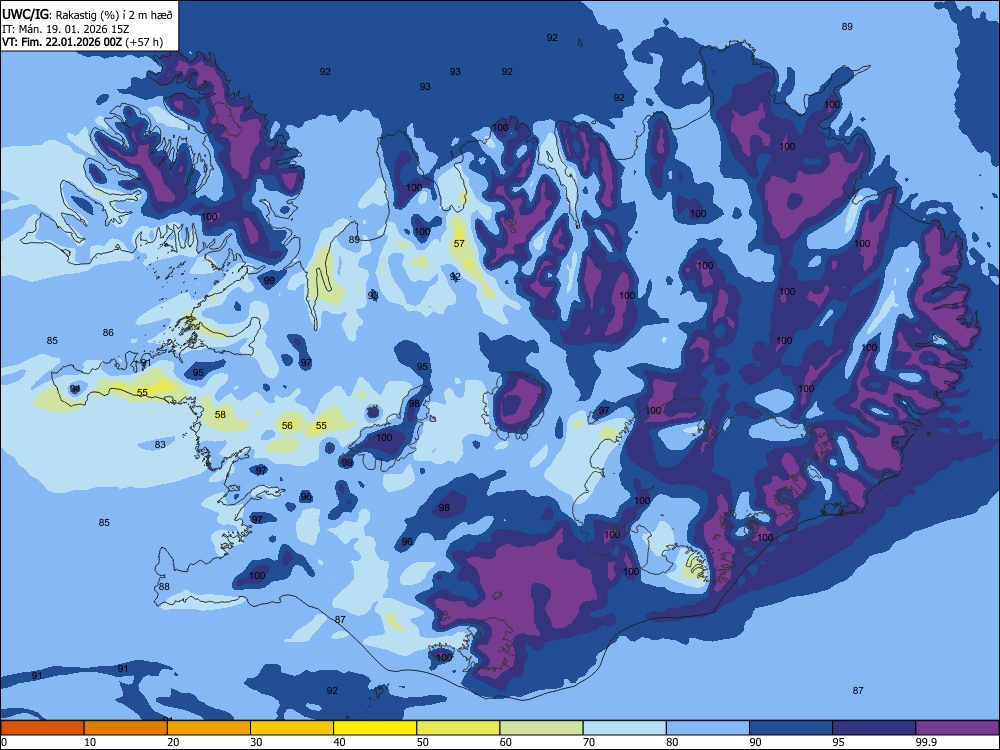Click the "99.9" legend scale label
This screenshot has height=750, width=1000.
926,742
